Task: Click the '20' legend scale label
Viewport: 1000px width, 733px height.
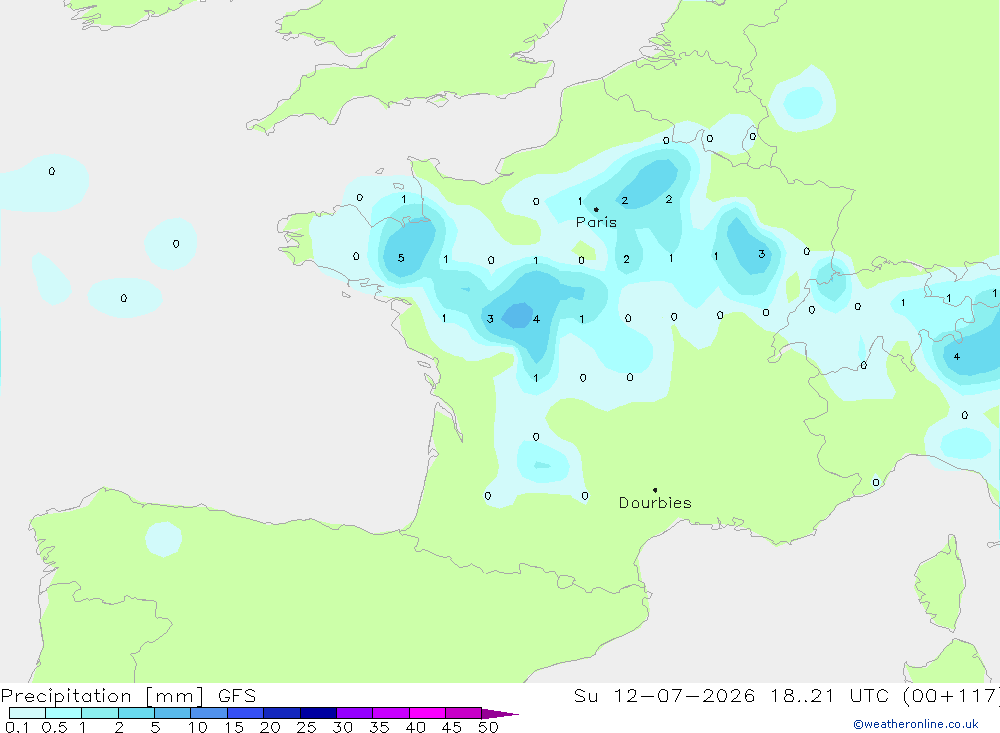Action: point(270,727)
